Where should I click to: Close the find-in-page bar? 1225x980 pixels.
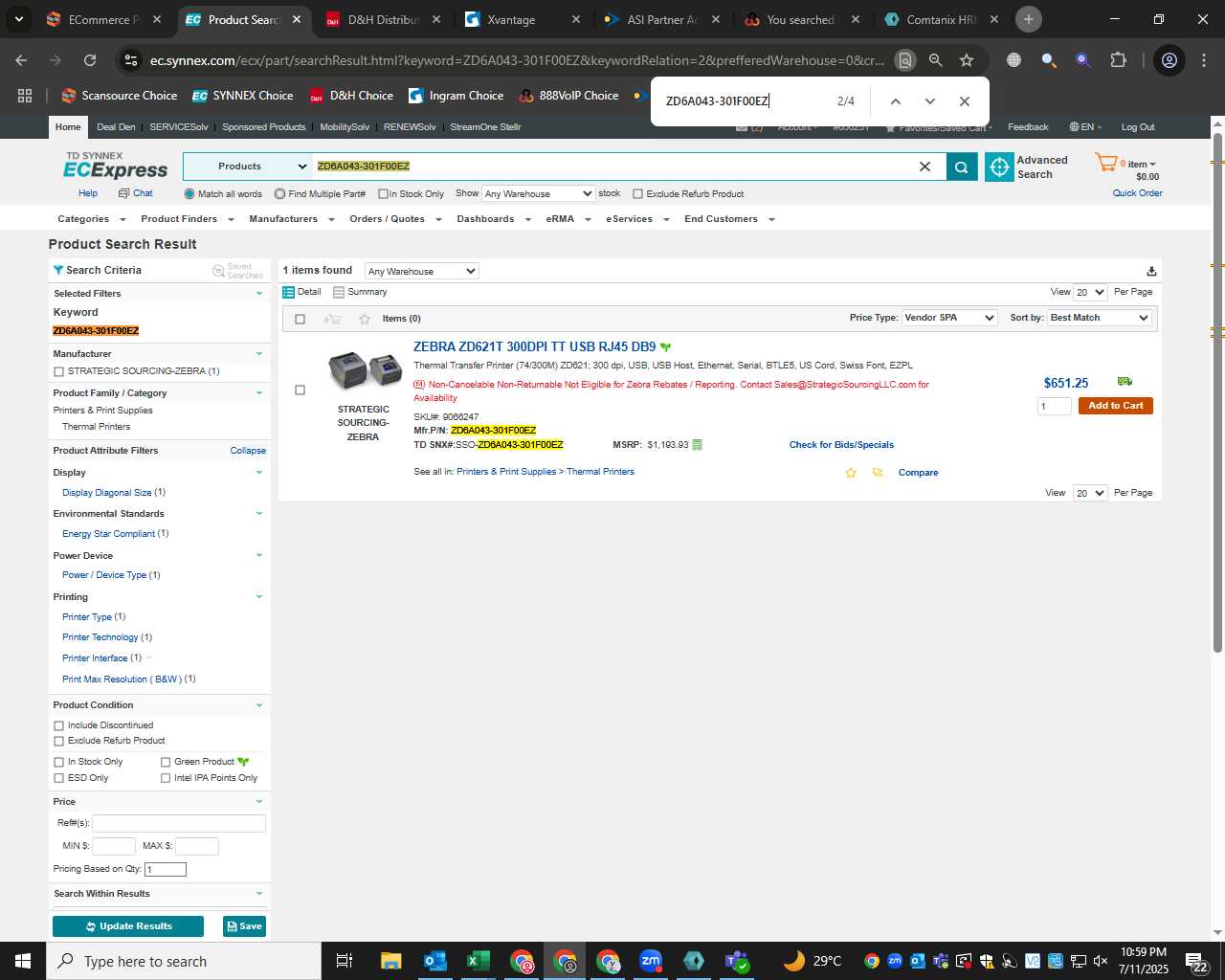965,101
